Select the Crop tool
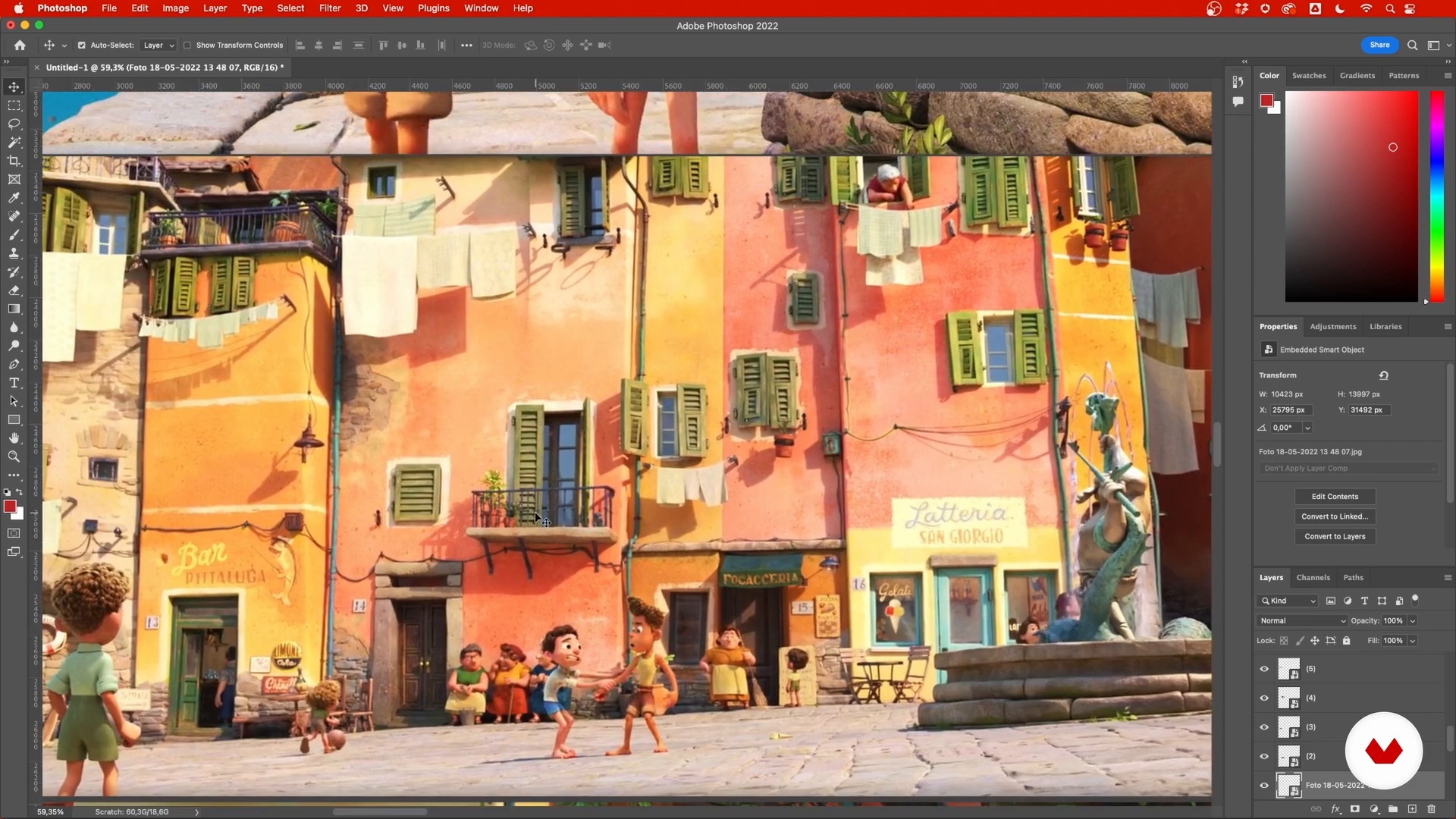Viewport: 1456px width, 819px height. point(14,161)
